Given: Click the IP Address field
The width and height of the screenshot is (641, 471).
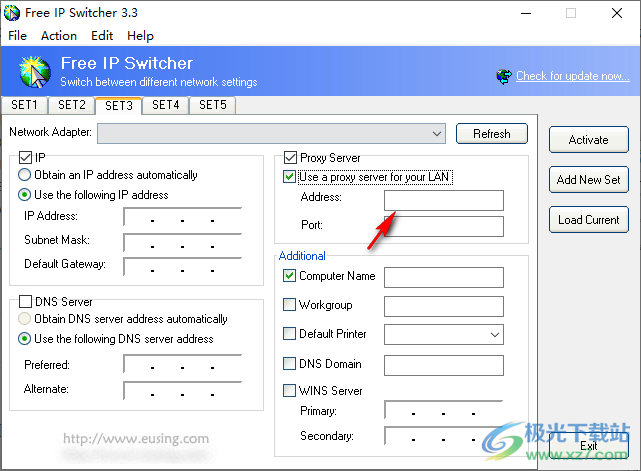Looking at the screenshot, I should pos(182,217).
